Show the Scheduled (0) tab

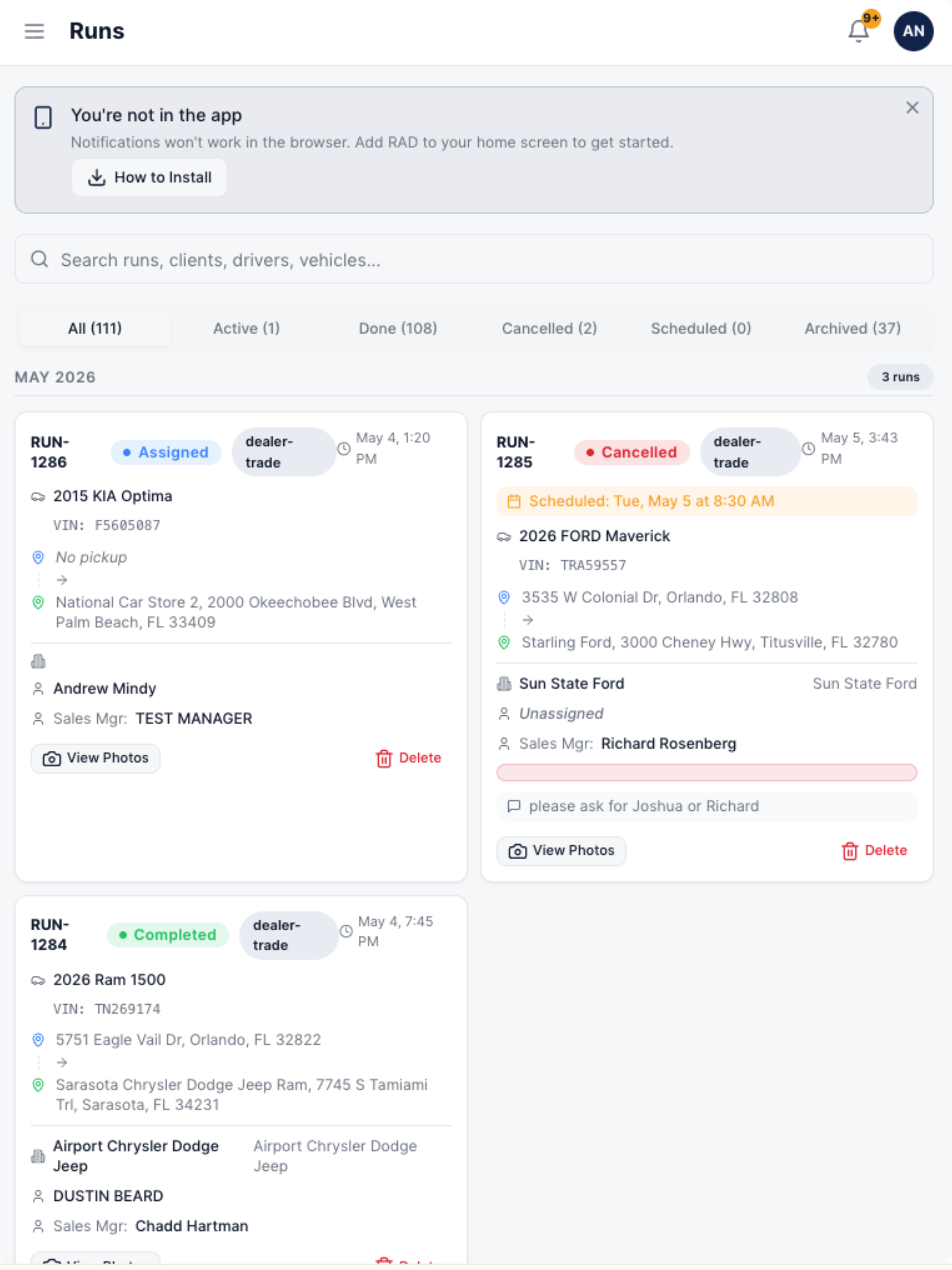click(701, 329)
